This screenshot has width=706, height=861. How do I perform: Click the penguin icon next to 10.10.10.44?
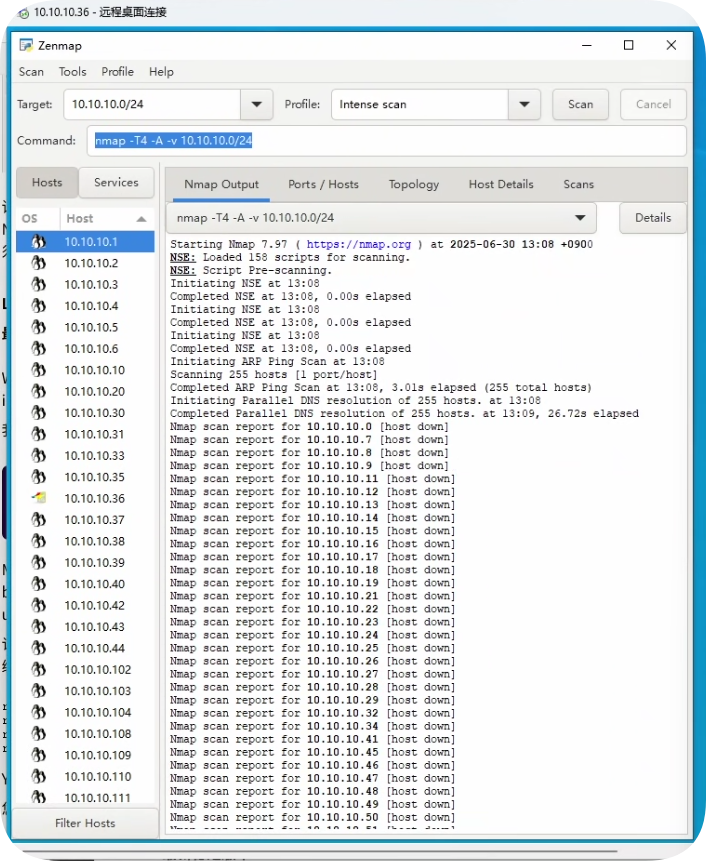pyautogui.click(x=38, y=648)
